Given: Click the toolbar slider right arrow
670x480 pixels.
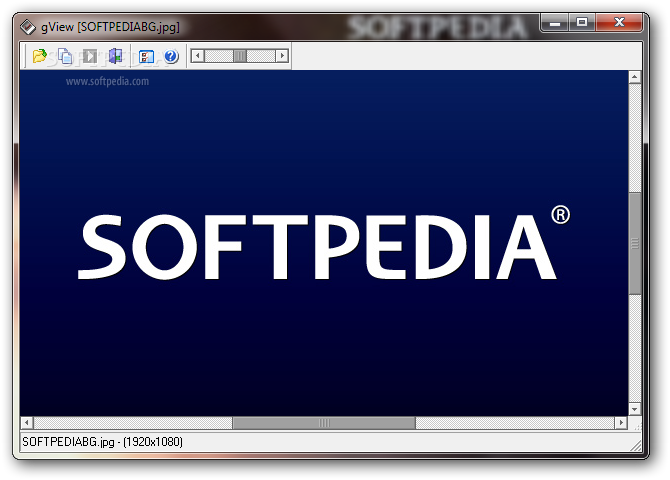Looking at the screenshot, I should [282, 56].
